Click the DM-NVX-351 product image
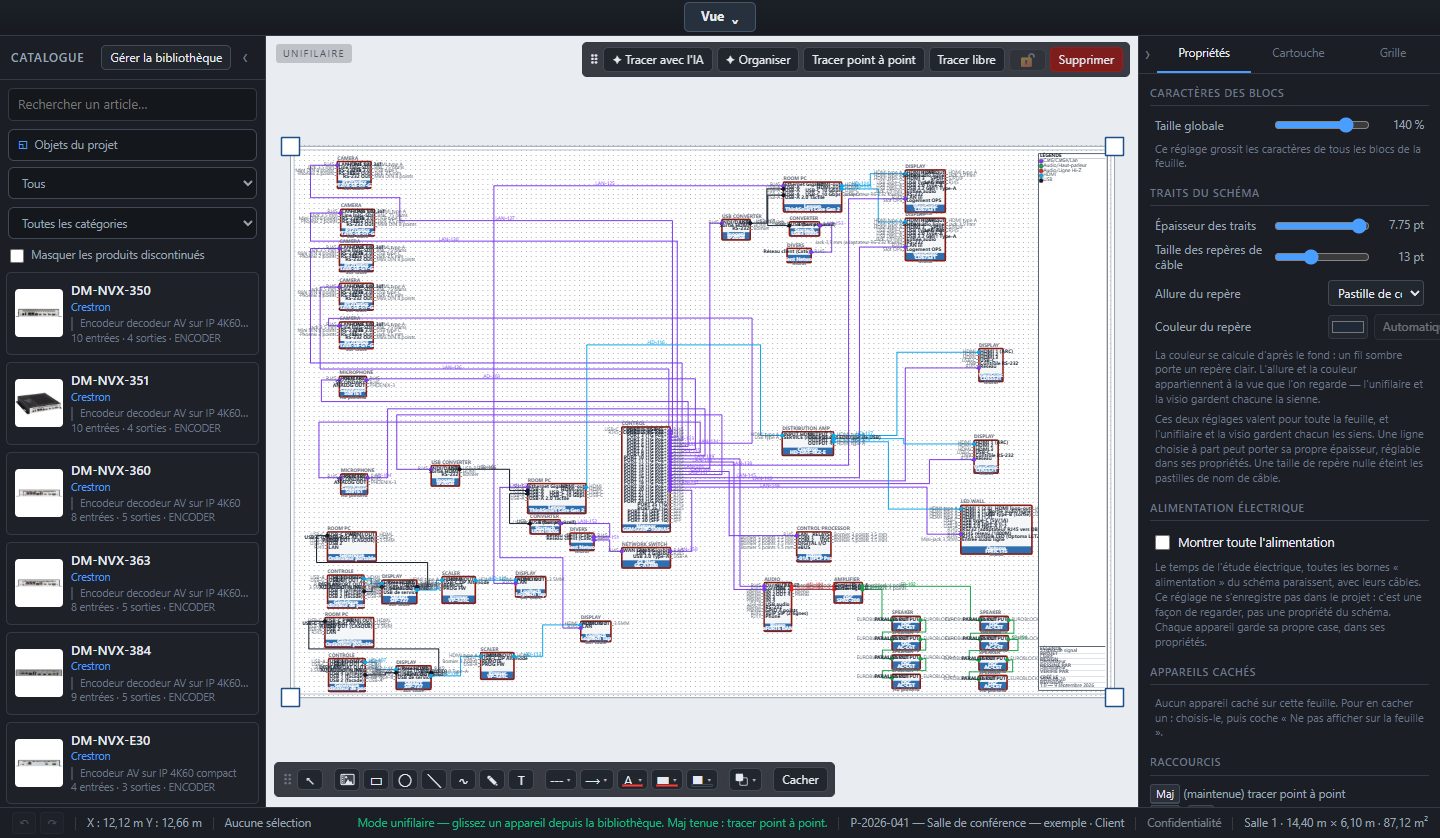This screenshot has height=838, width=1440. pos(39,403)
